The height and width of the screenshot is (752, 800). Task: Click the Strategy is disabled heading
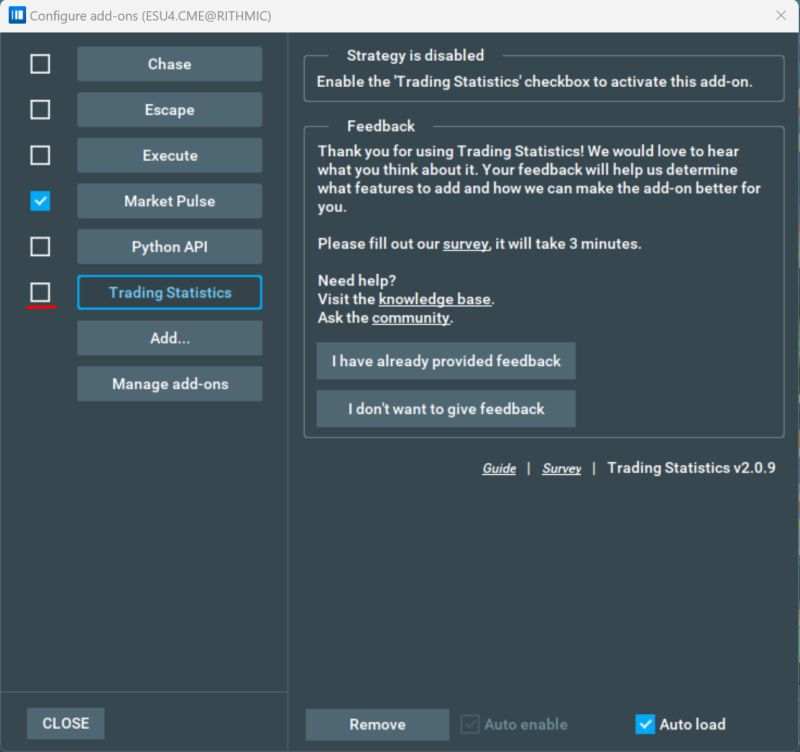[415, 55]
